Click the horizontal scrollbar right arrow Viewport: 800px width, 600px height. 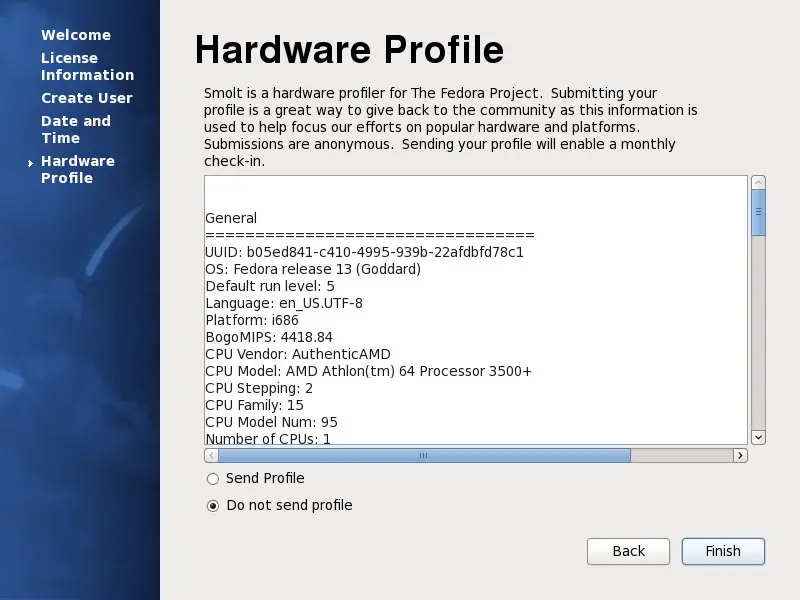pyautogui.click(x=740, y=455)
